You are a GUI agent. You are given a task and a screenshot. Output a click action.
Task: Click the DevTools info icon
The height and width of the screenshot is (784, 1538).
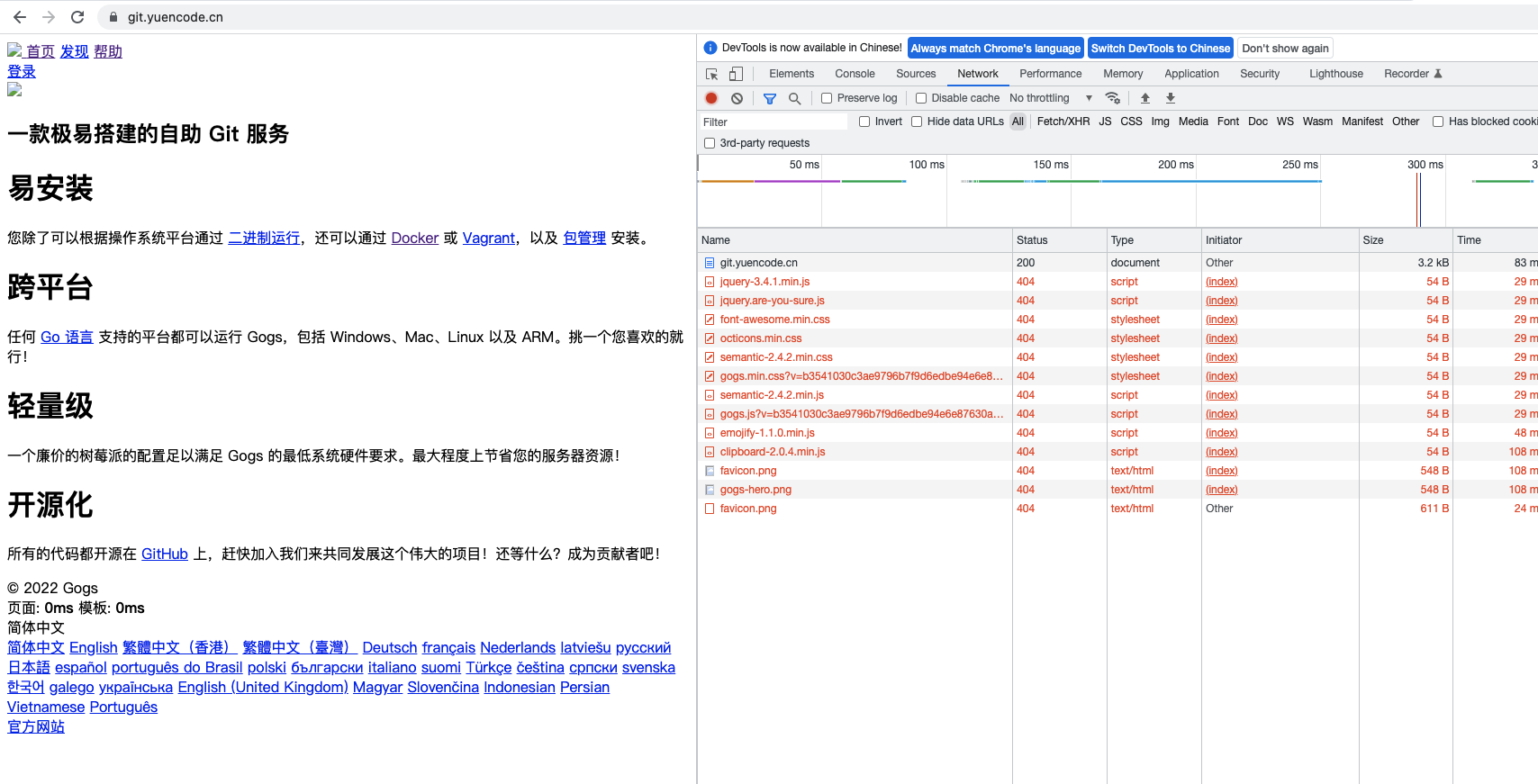coord(710,48)
